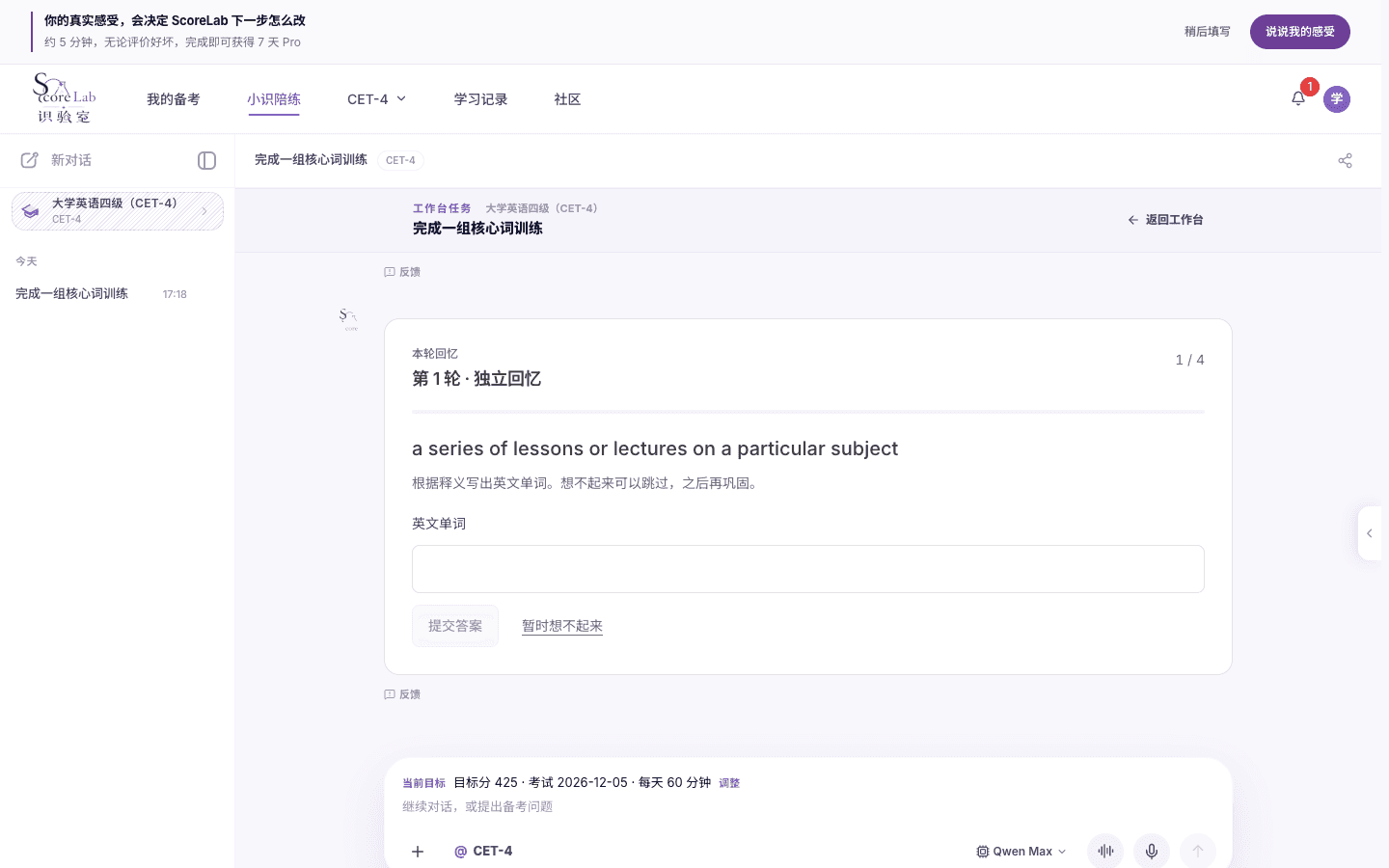Click the @ CET-4 mention tag

click(483, 852)
